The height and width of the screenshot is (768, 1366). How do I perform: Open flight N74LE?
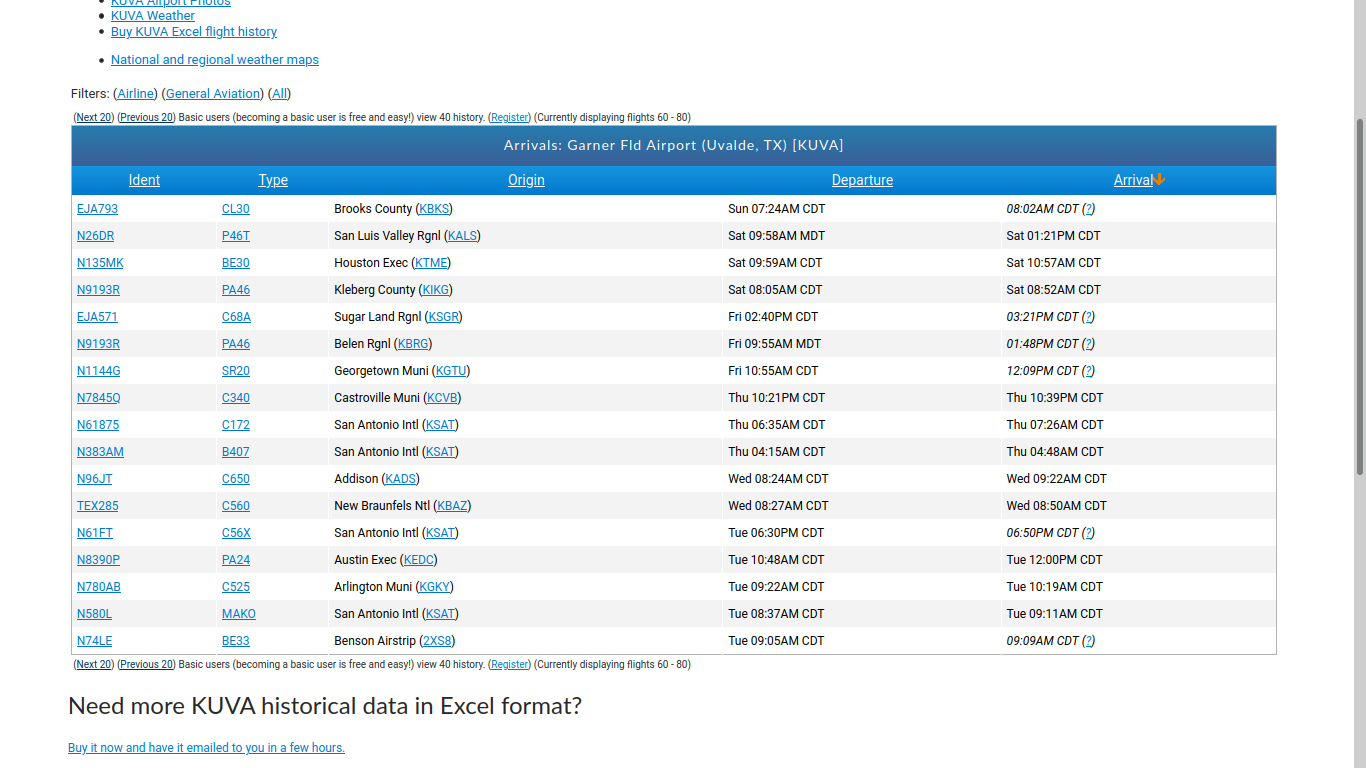94,641
